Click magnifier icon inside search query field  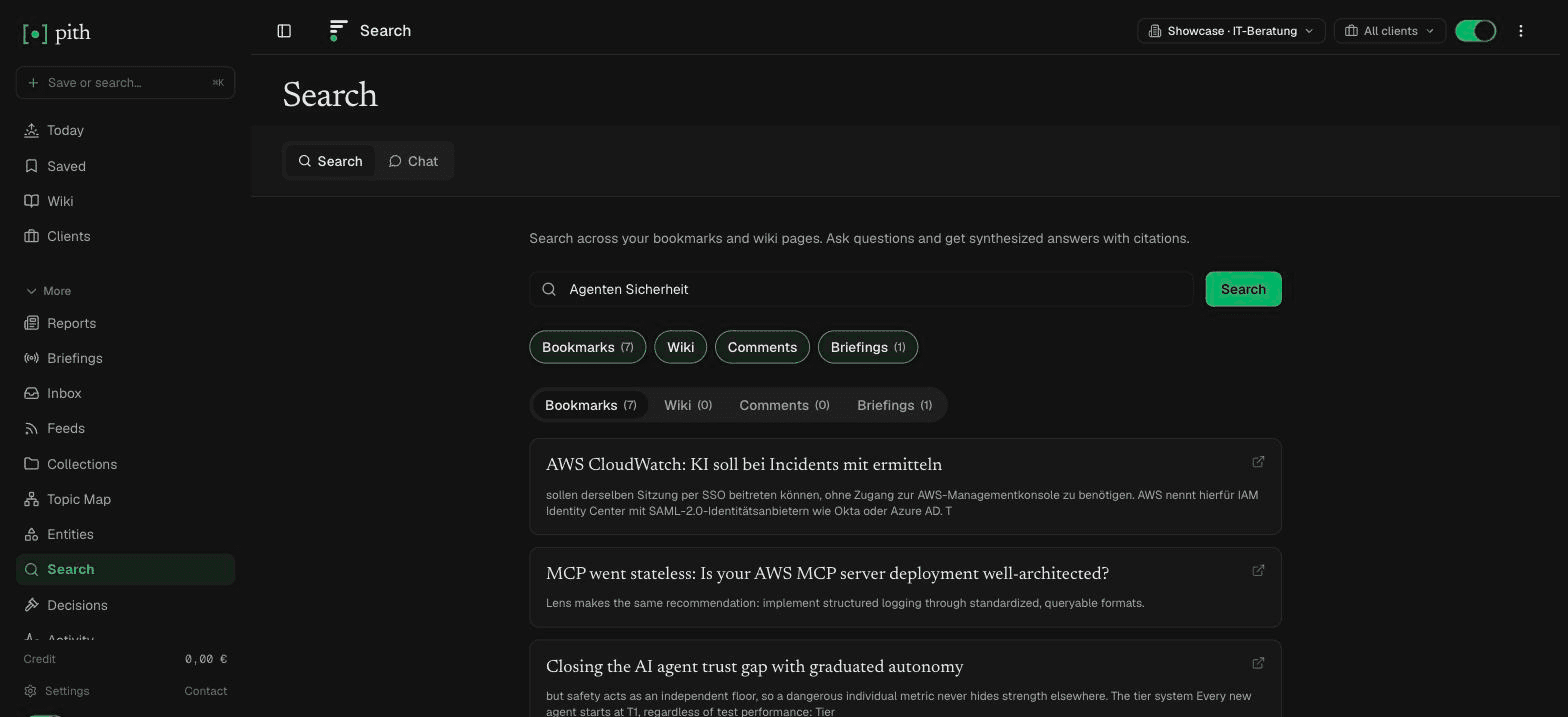tap(549, 289)
